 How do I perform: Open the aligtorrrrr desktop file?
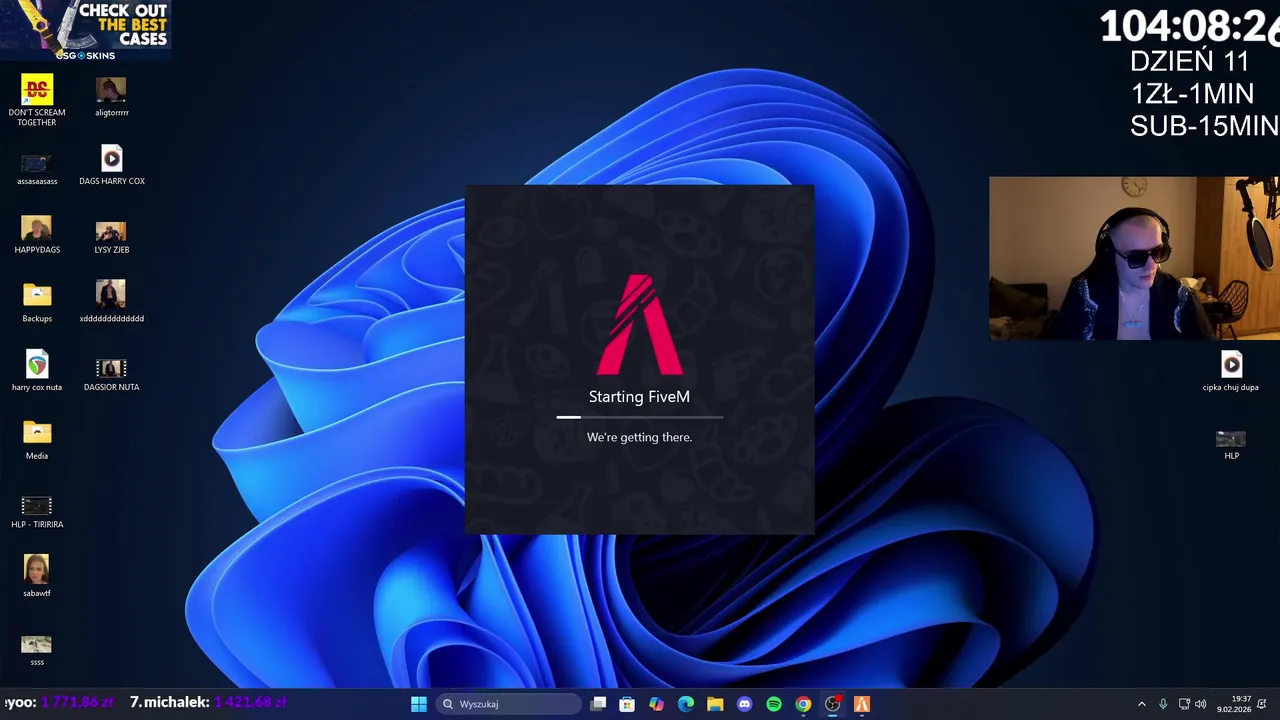(x=111, y=97)
